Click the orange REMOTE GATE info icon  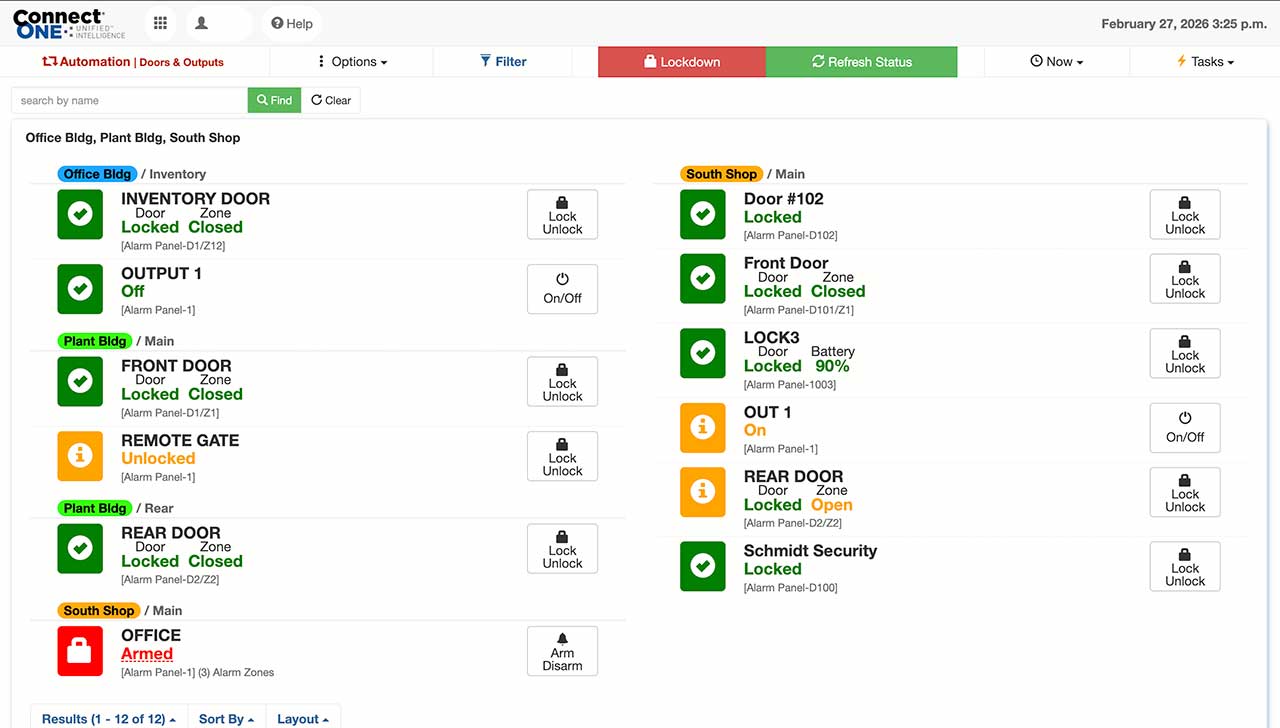[x=80, y=456]
